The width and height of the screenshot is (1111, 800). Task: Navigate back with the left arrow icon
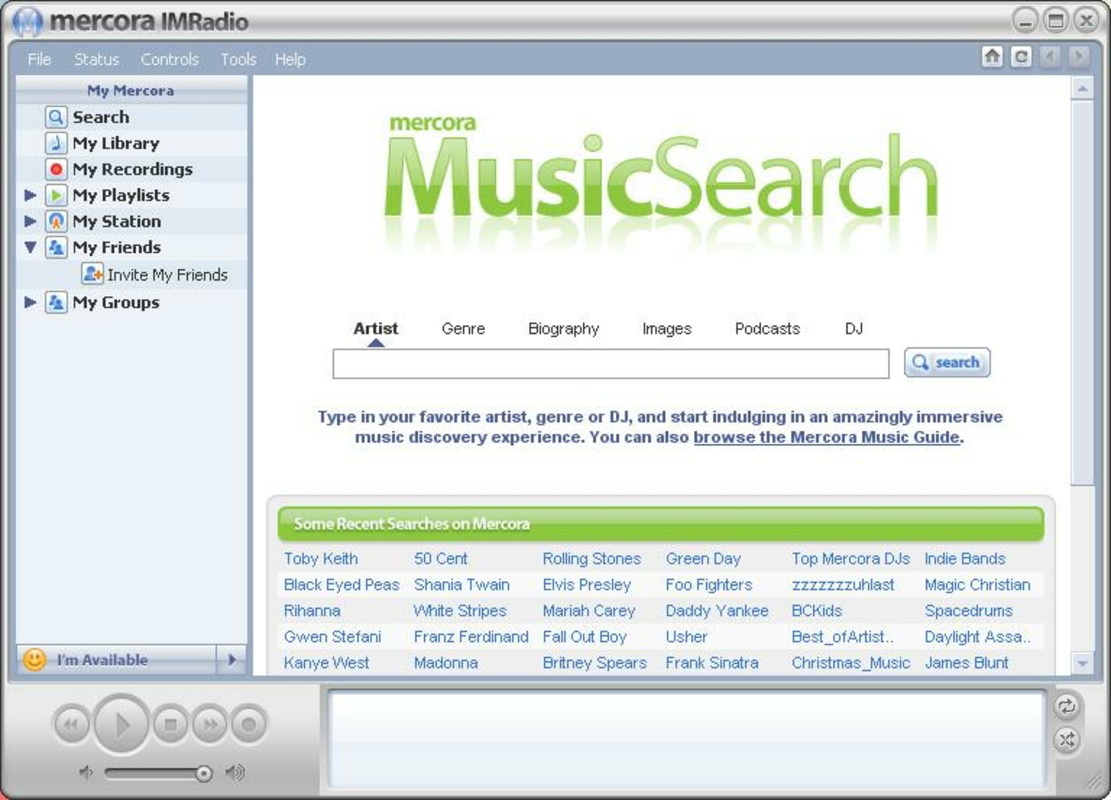pos(1050,57)
